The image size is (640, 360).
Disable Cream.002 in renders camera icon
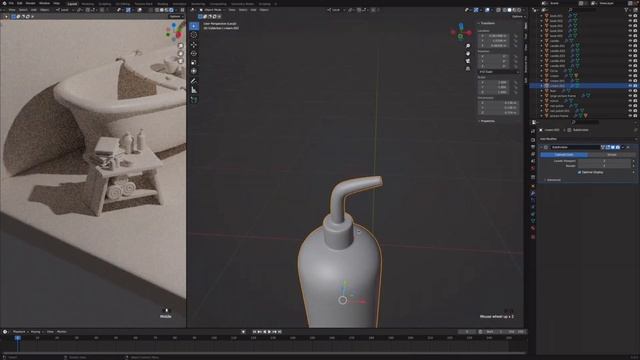pos(635,86)
